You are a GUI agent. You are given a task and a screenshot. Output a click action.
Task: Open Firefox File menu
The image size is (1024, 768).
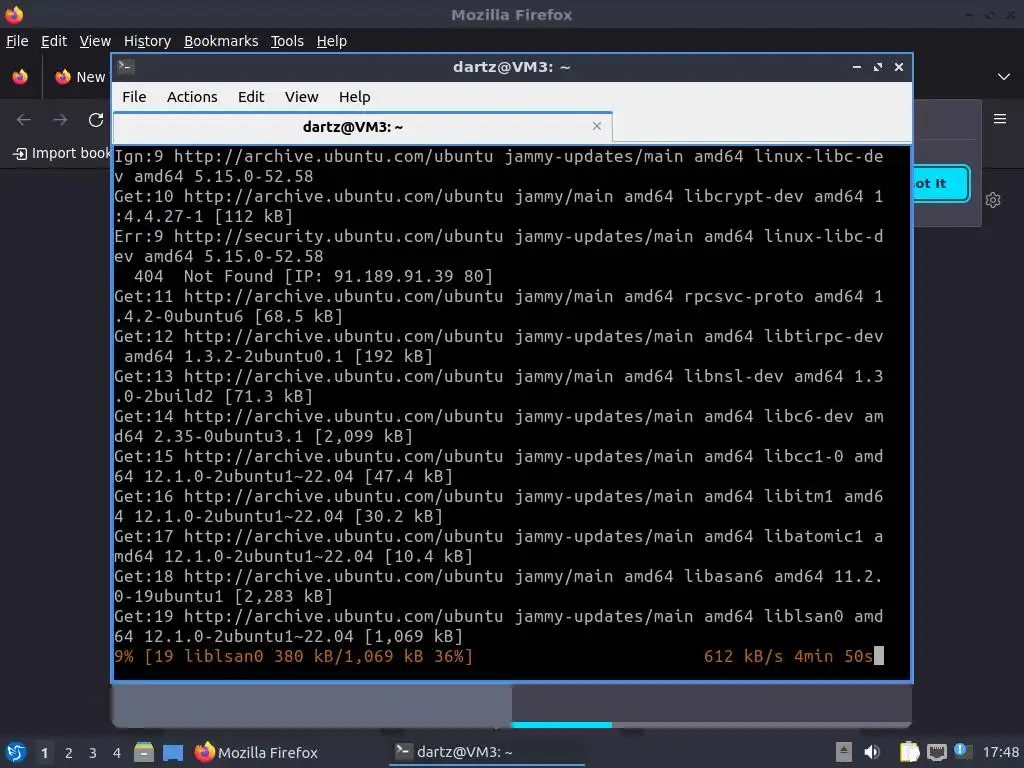[x=17, y=41]
